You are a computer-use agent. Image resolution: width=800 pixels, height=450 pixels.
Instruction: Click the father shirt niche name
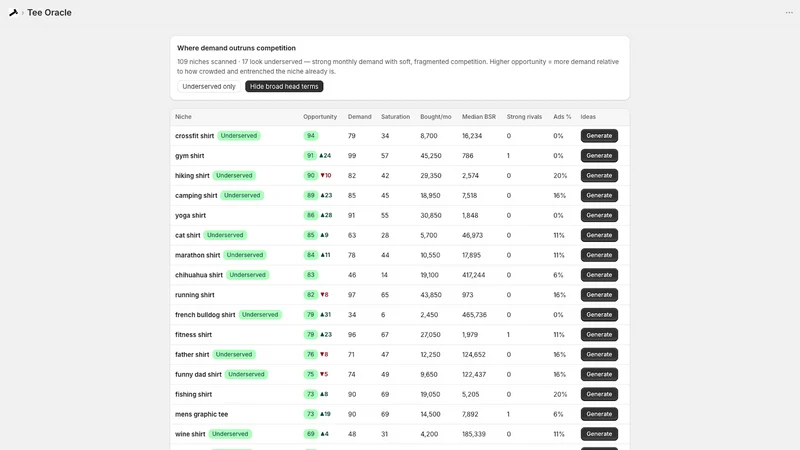point(192,355)
